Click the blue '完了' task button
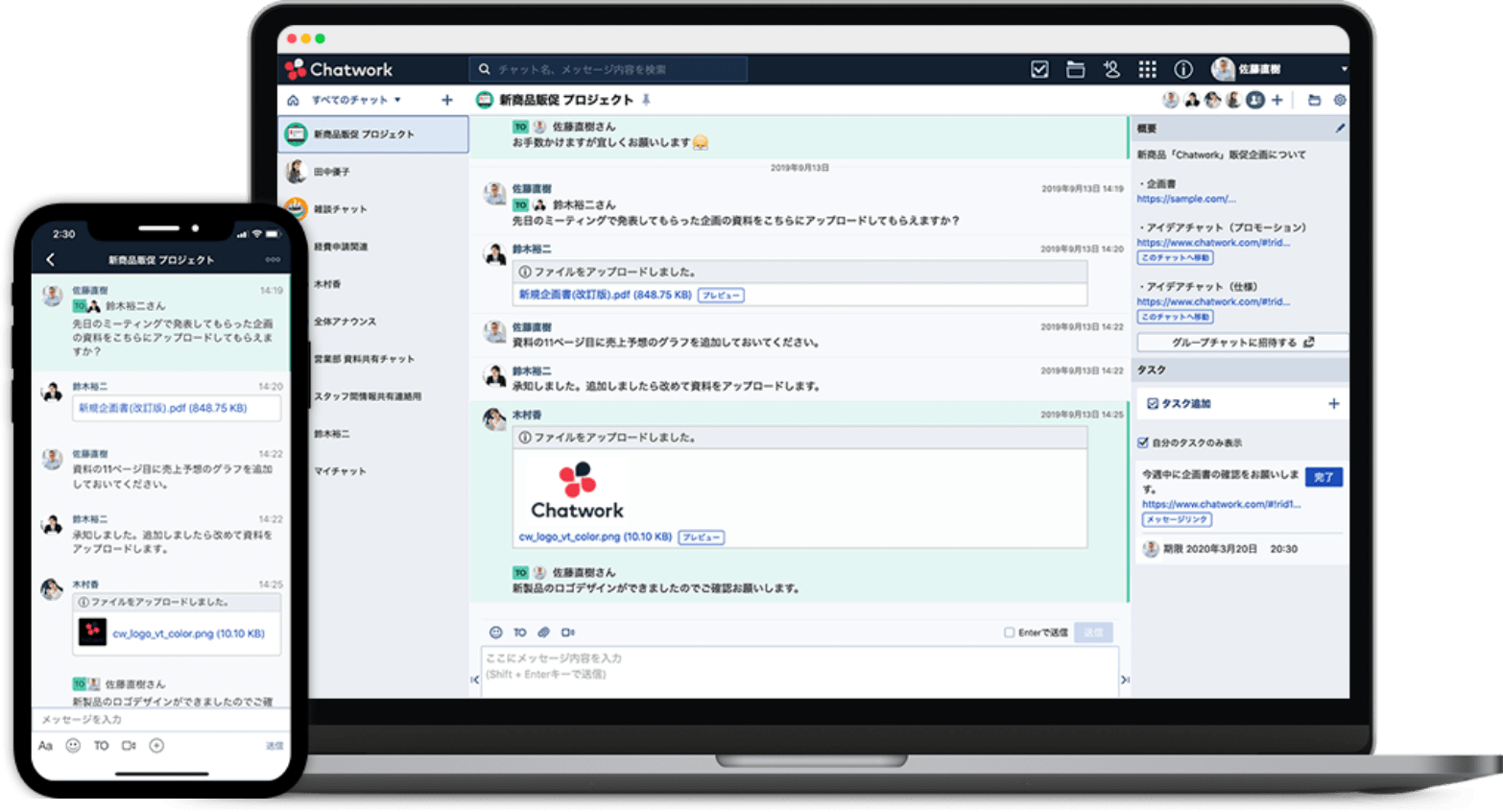The width and height of the screenshot is (1503, 812). (1324, 477)
